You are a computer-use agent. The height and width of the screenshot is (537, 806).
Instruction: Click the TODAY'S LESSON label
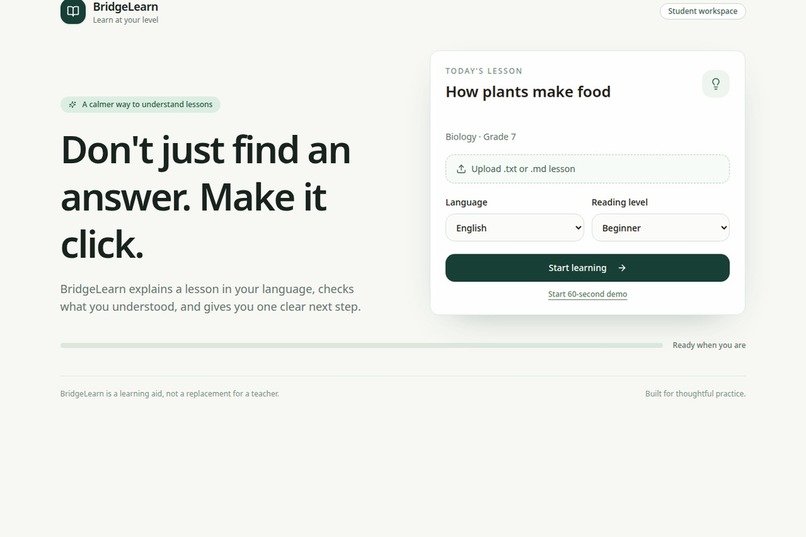(x=484, y=71)
